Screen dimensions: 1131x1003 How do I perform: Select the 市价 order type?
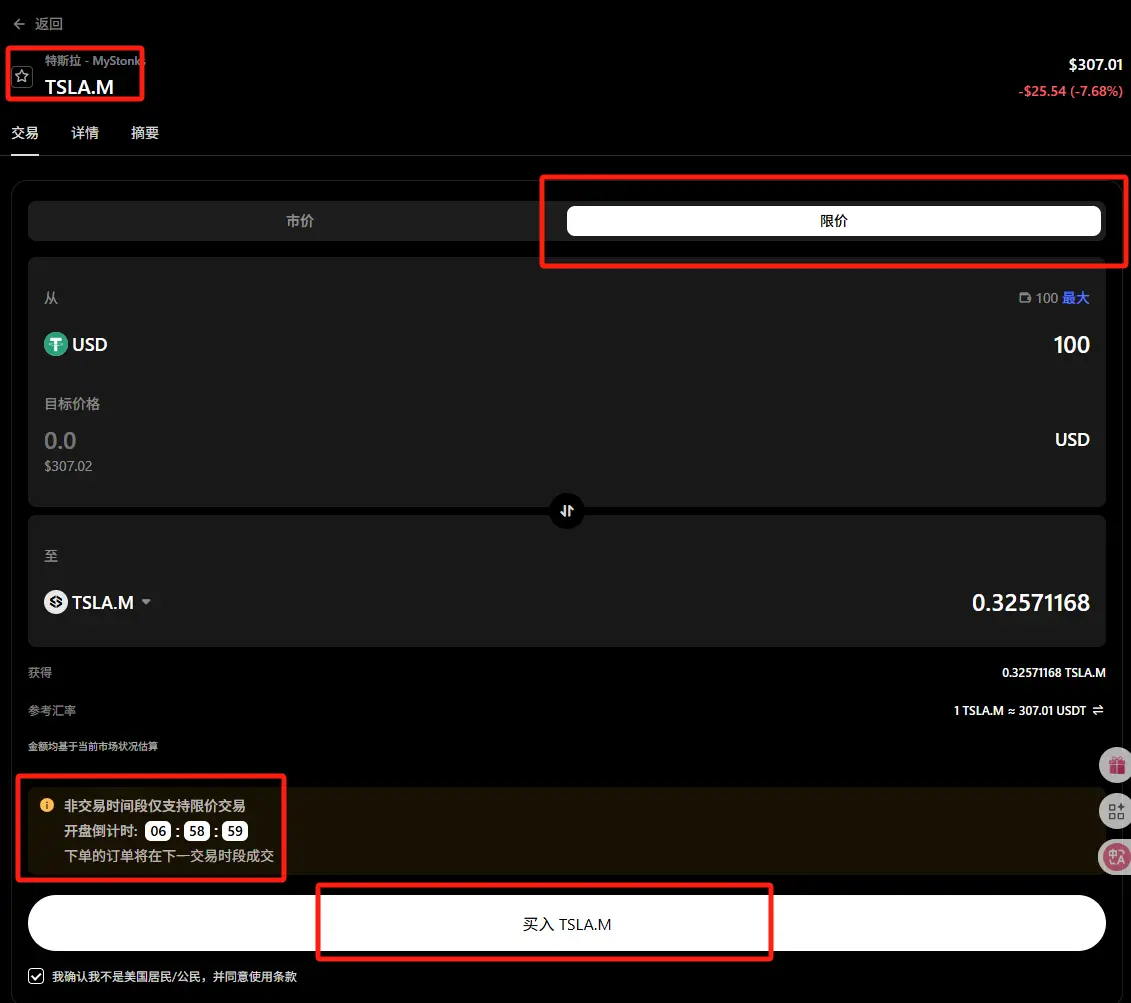(x=299, y=221)
